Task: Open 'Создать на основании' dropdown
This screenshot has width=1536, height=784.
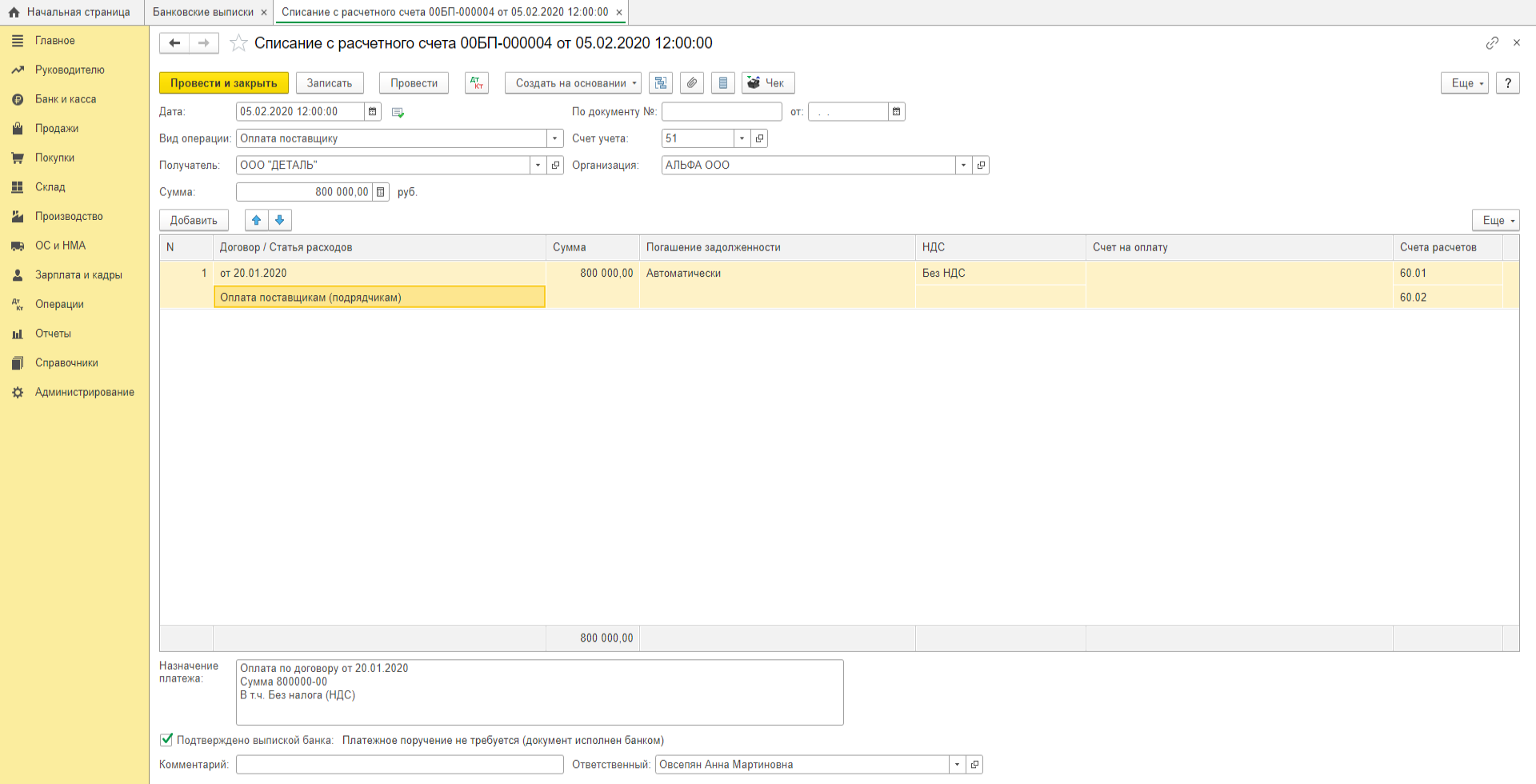Action: pos(573,83)
